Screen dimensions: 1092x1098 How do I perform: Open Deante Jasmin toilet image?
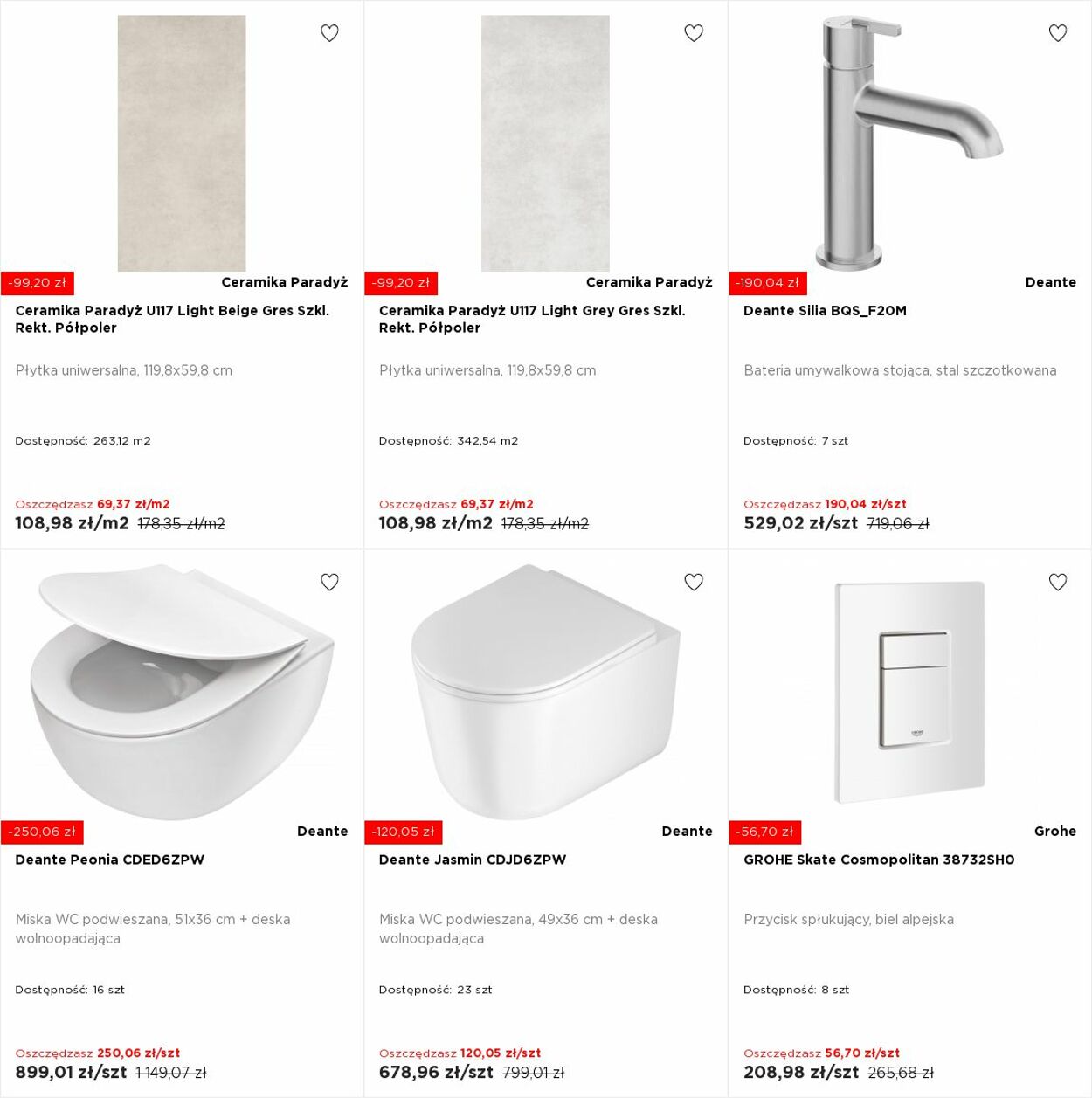tap(545, 692)
